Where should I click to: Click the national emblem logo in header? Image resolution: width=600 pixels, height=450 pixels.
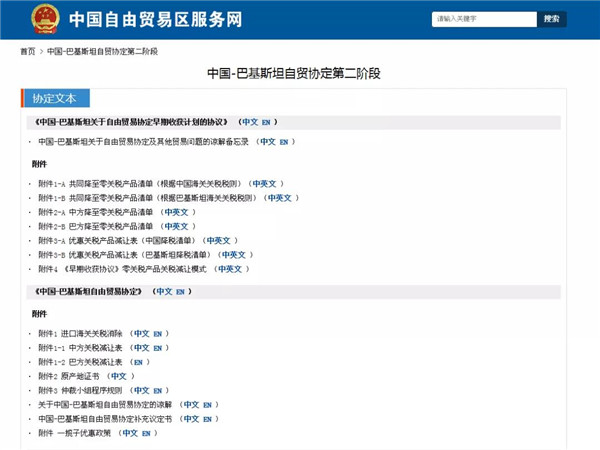[44, 19]
